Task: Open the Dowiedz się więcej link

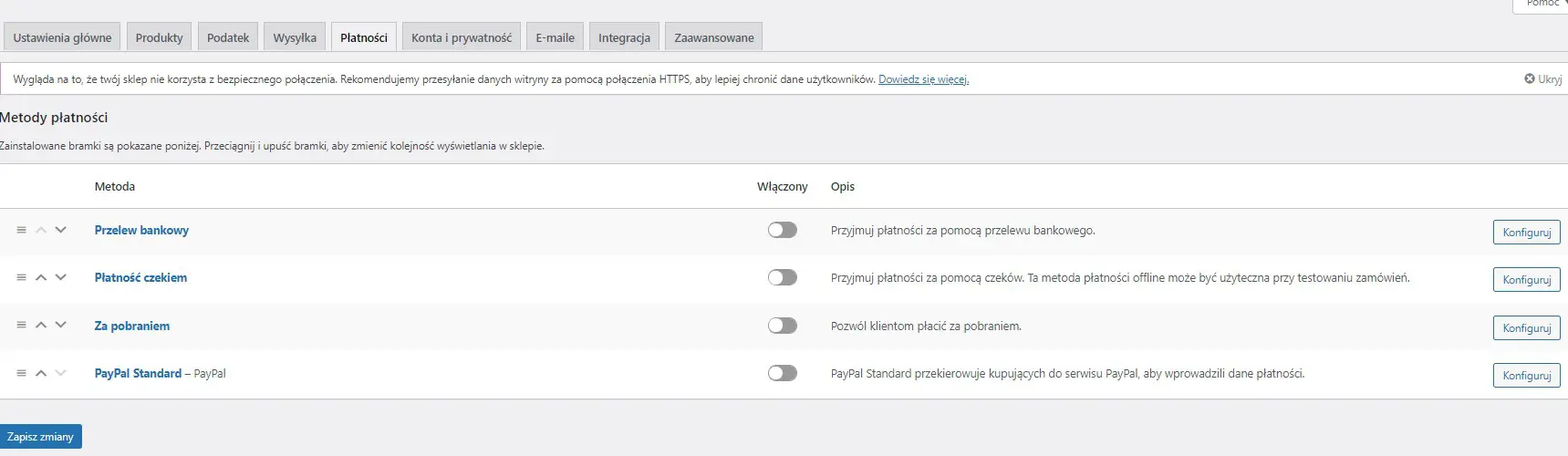Action: click(x=923, y=79)
